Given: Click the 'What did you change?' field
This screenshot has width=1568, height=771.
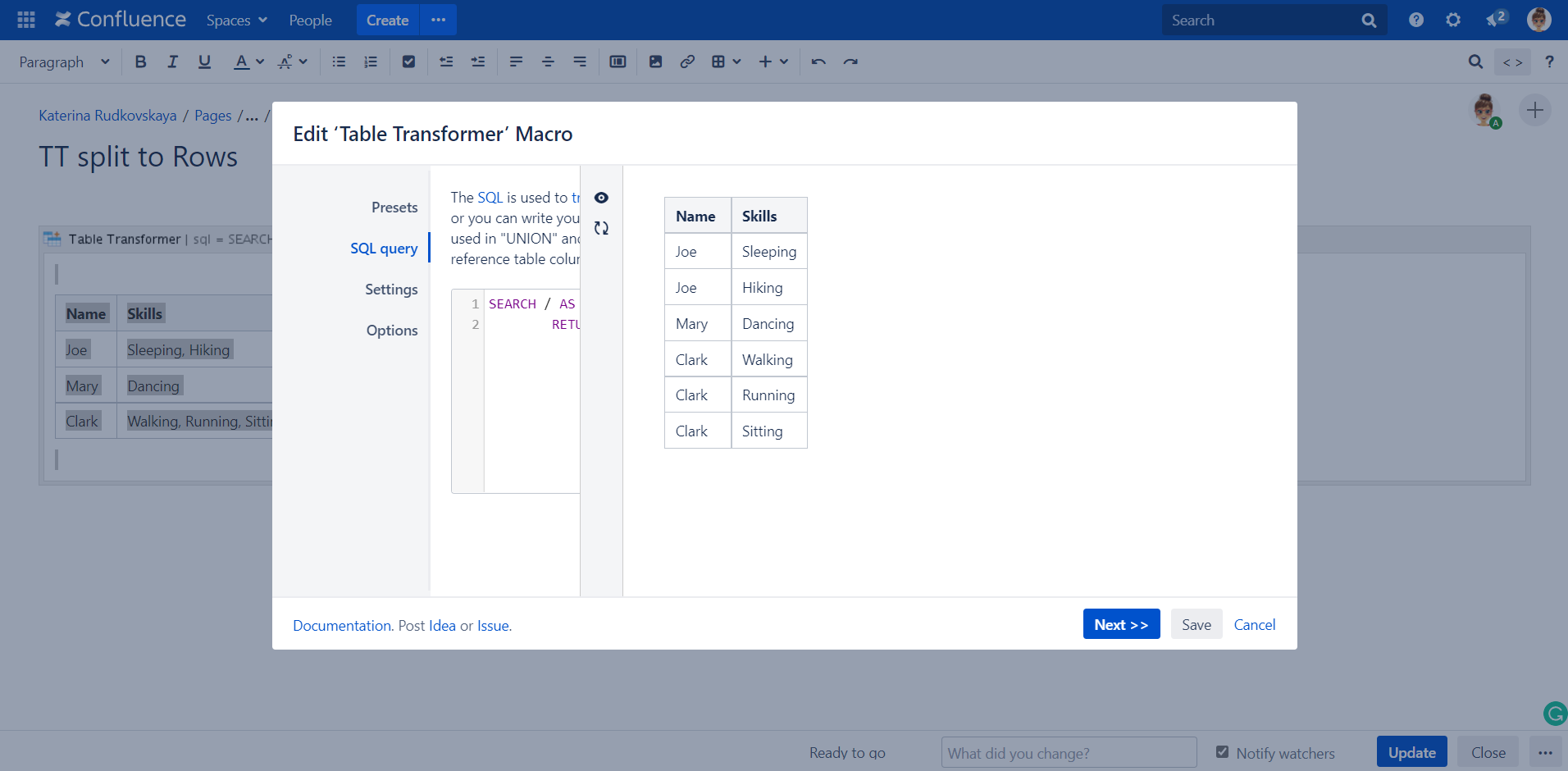Looking at the screenshot, I should pos(1069,753).
